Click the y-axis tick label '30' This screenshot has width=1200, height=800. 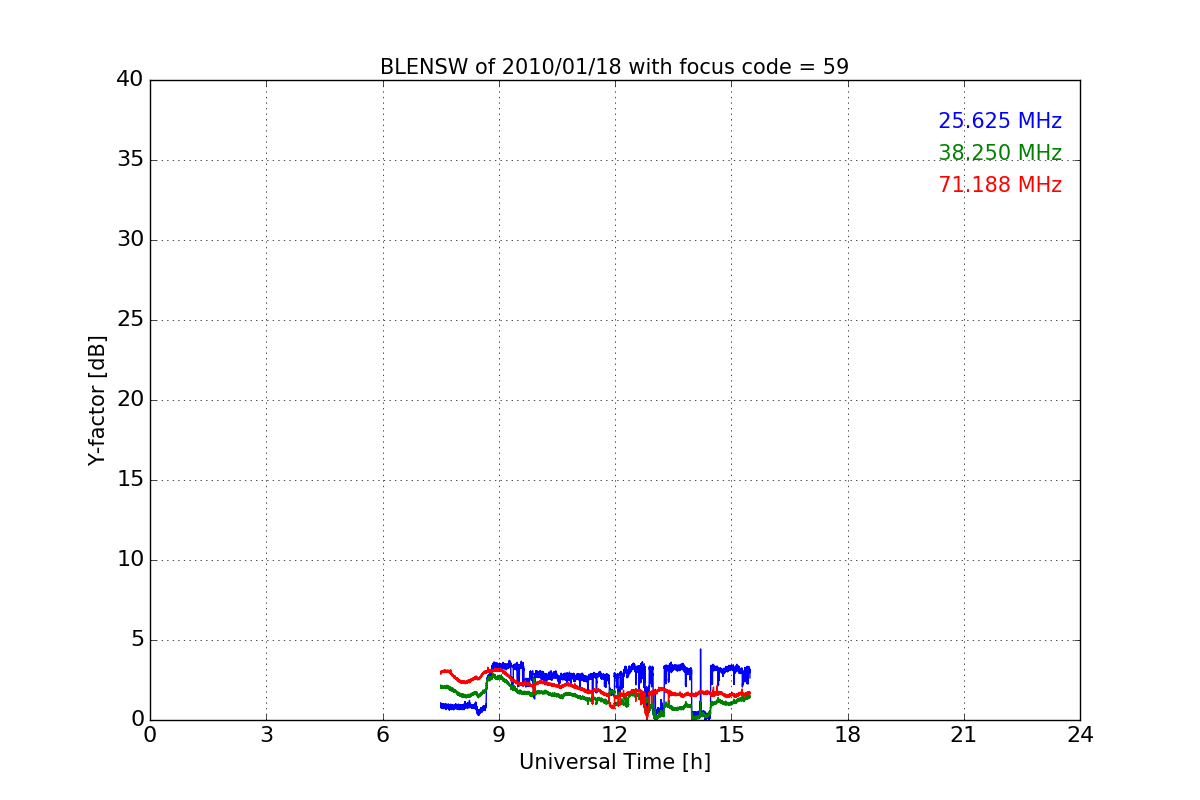[x=130, y=240]
